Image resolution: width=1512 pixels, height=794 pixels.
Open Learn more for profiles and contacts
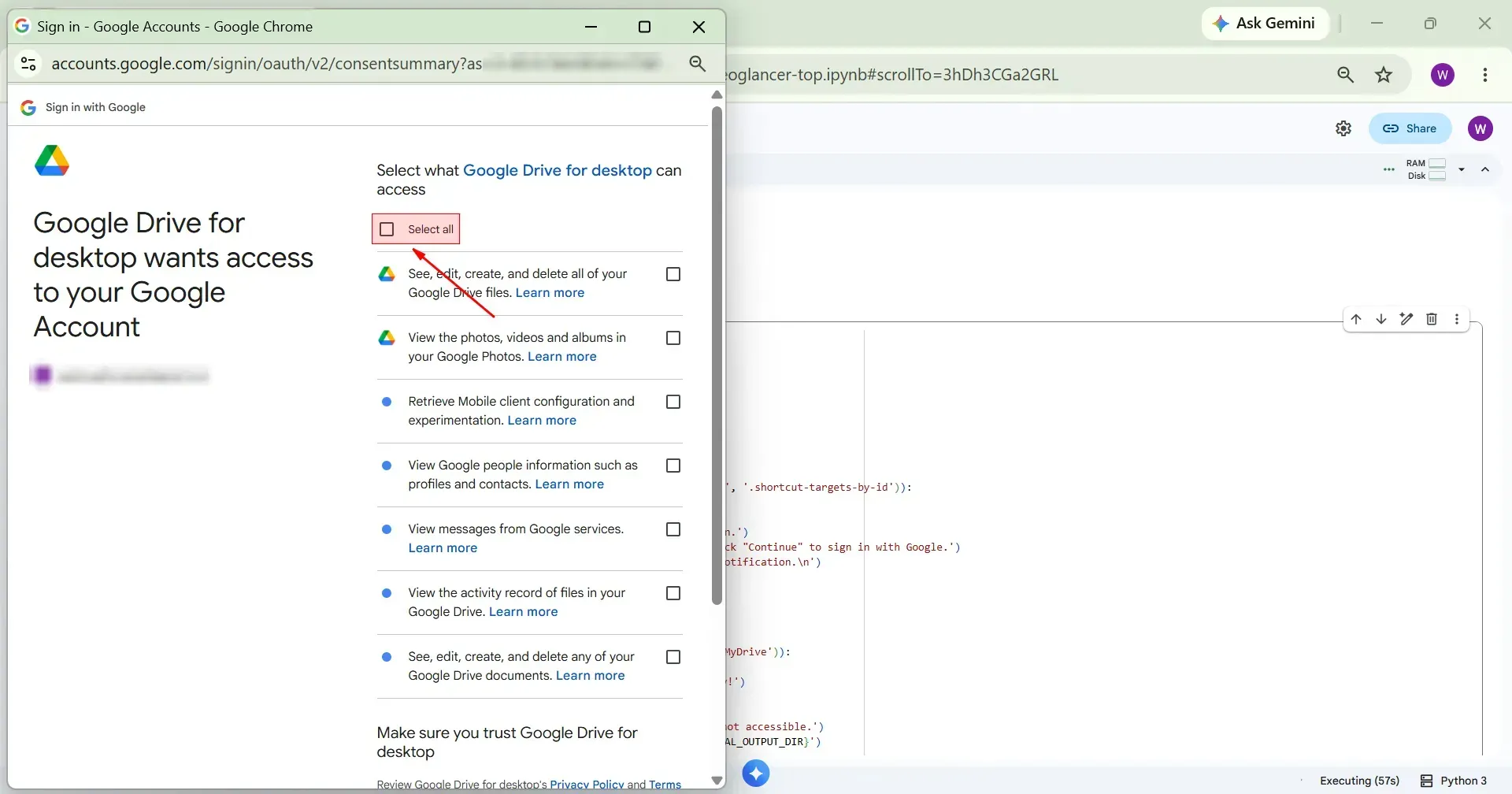pos(569,484)
